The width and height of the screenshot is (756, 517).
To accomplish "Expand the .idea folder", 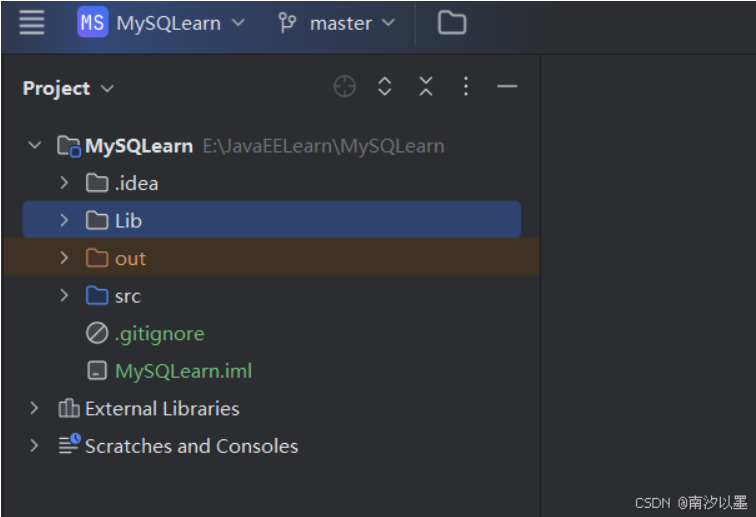I will coord(64,183).
